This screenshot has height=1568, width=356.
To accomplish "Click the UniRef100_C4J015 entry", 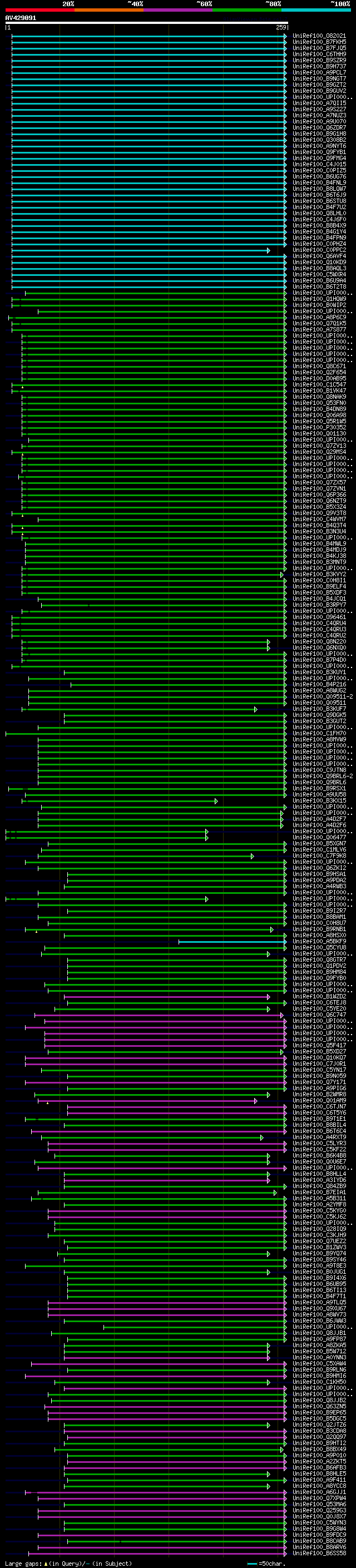I will 319,164.
